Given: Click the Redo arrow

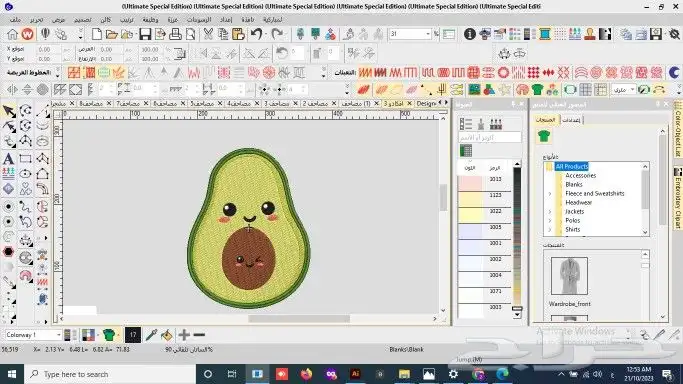Looking at the screenshot, I should coord(277,34).
